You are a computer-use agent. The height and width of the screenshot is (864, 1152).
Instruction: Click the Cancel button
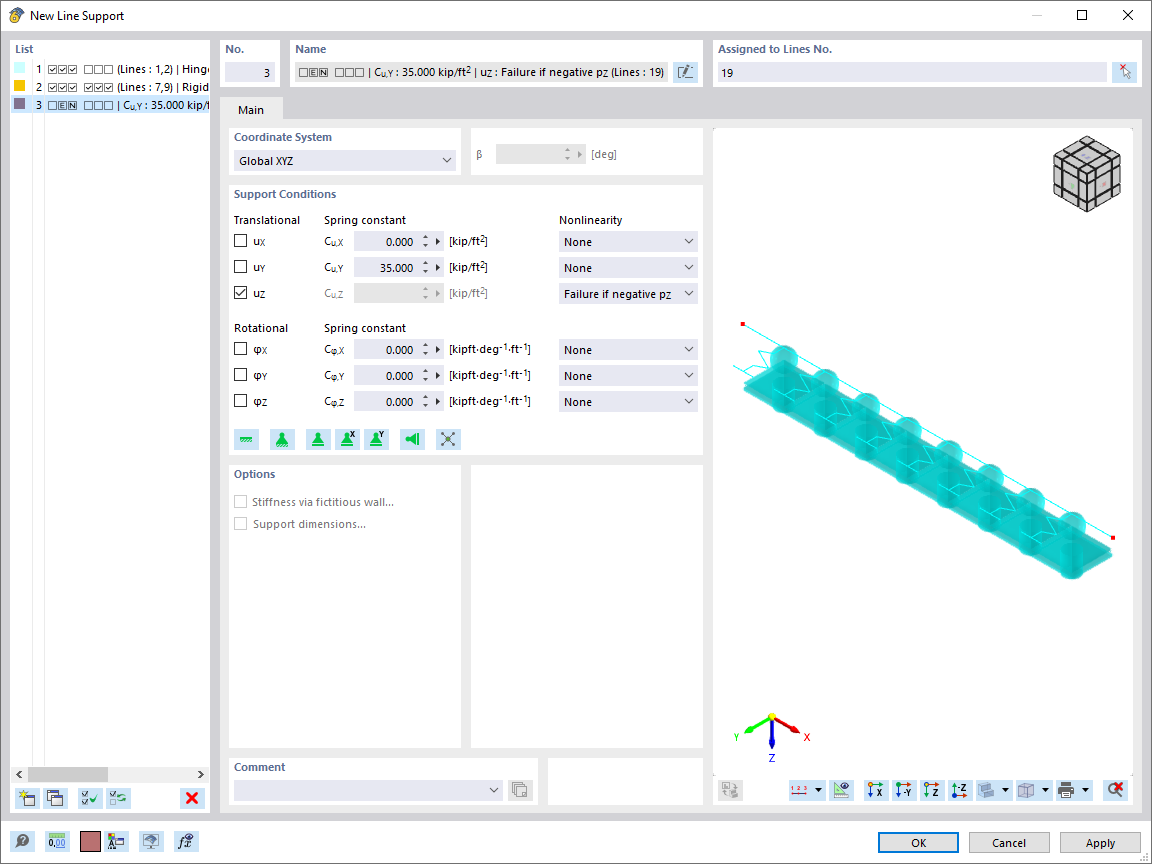pos(1009,843)
